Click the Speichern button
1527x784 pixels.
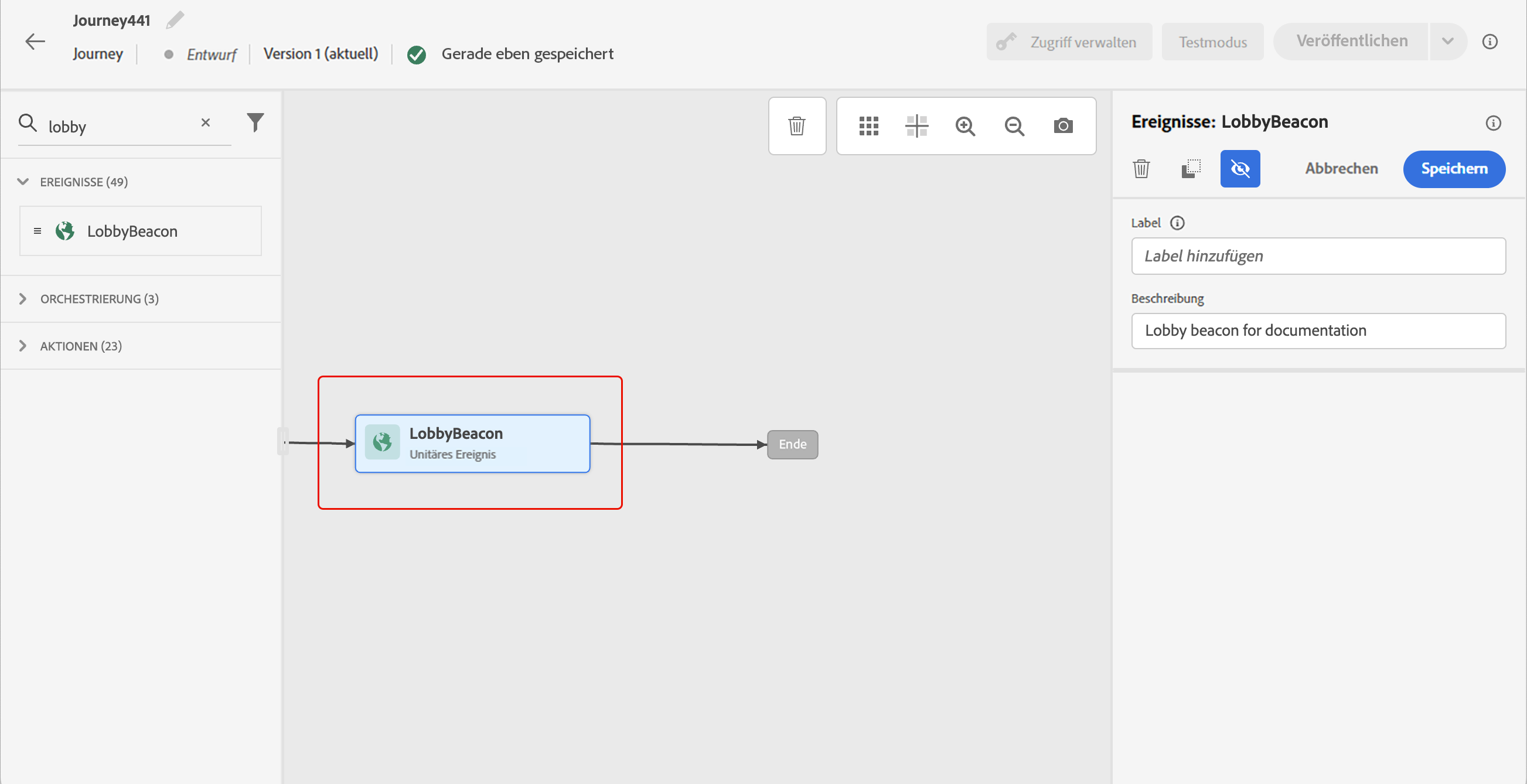coord(1454,169)
